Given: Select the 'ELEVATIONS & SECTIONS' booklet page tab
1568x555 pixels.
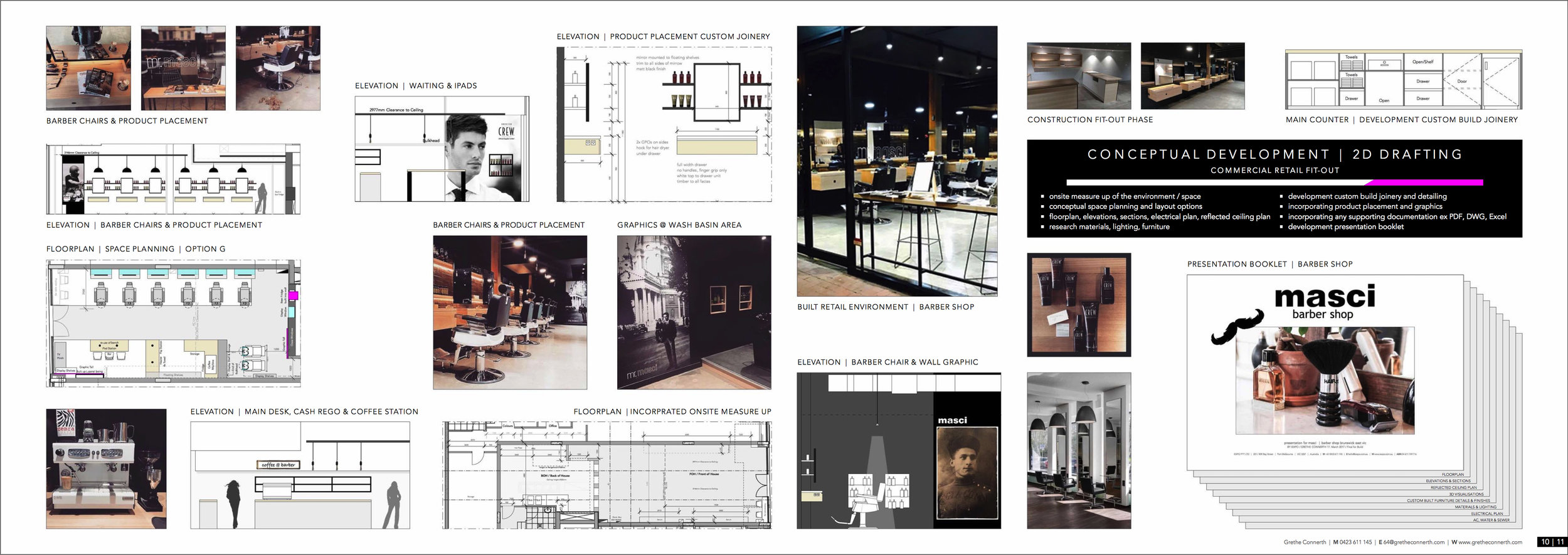Looking at the screenshot, I should tap(1448, 481).
